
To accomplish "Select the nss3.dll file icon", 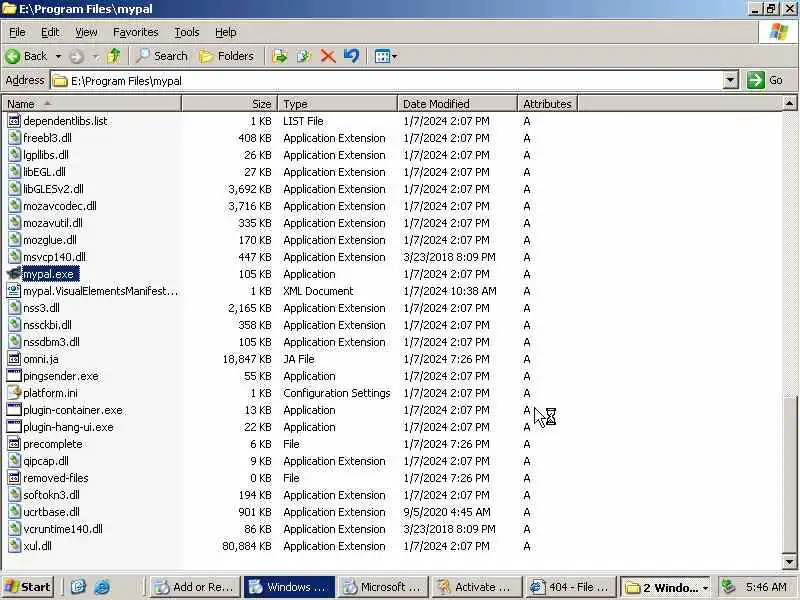I will 14,308.
